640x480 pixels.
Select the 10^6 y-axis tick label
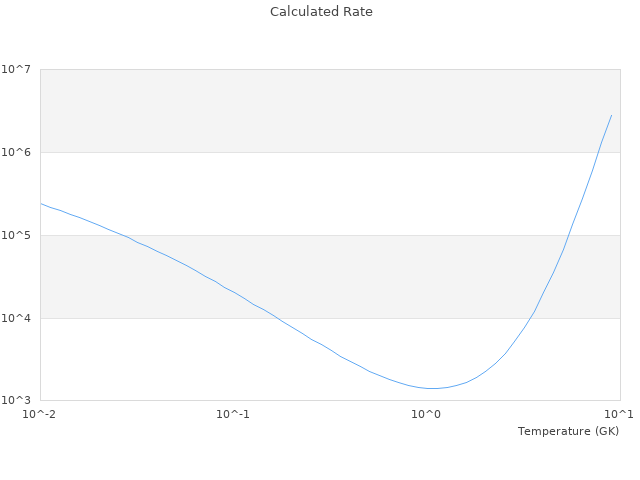pyautogui.click(x=16, y=152)
